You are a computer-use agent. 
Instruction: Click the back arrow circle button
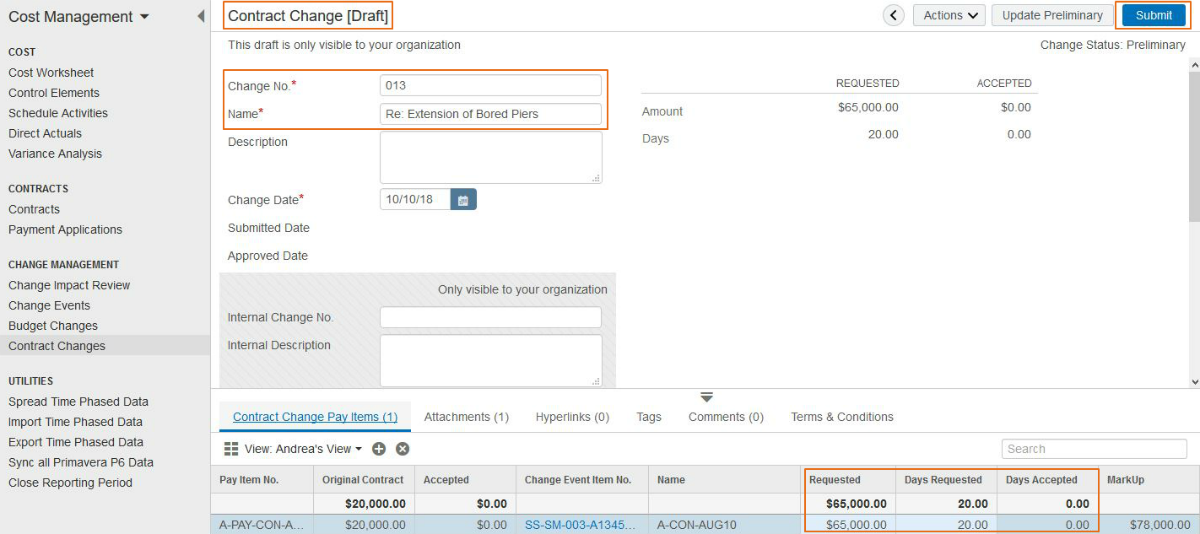[894, 15]
